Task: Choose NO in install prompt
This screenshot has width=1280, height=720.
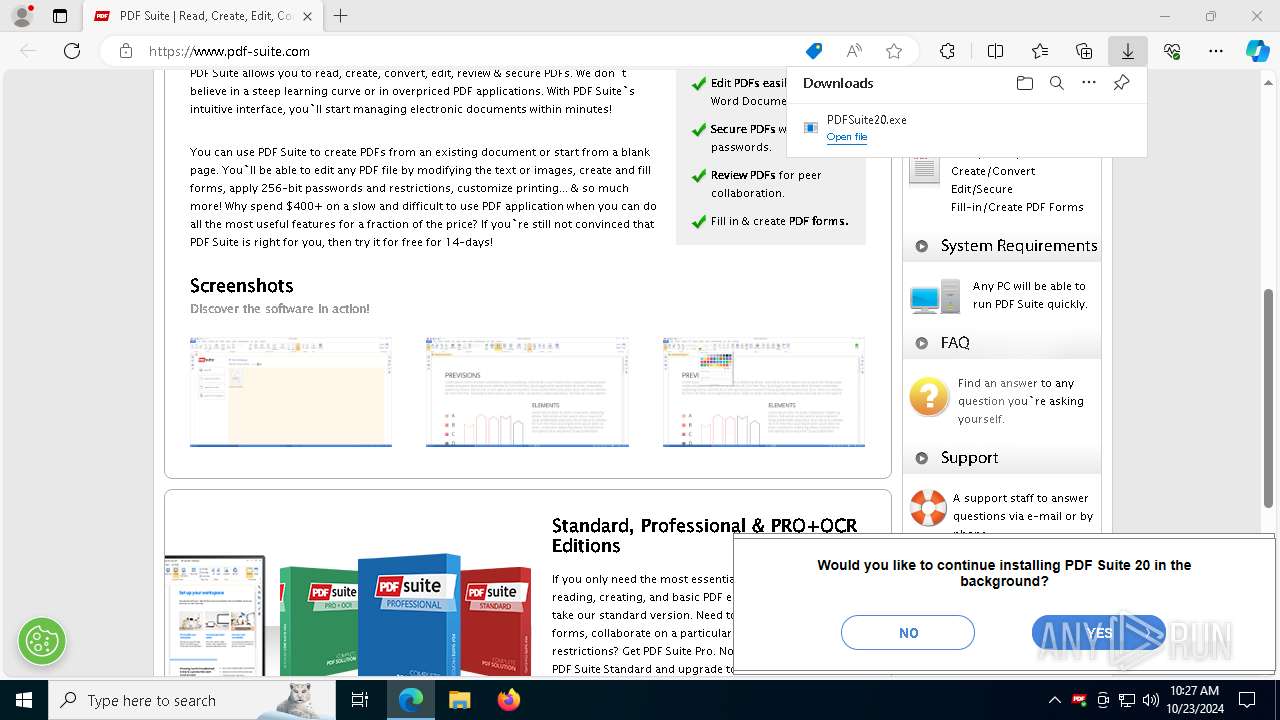Action: [908, 633]
